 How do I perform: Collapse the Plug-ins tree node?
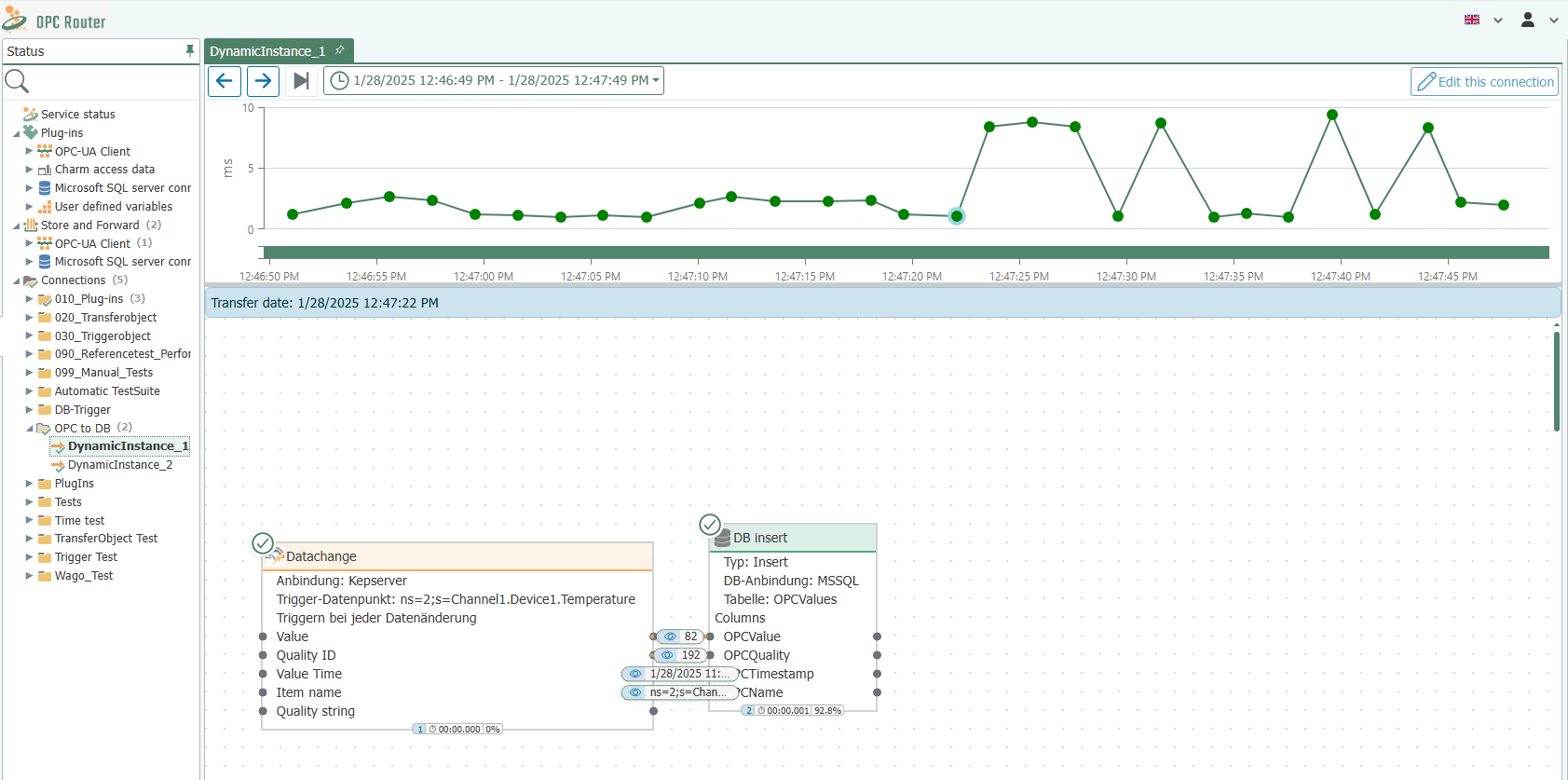[16, 133]
